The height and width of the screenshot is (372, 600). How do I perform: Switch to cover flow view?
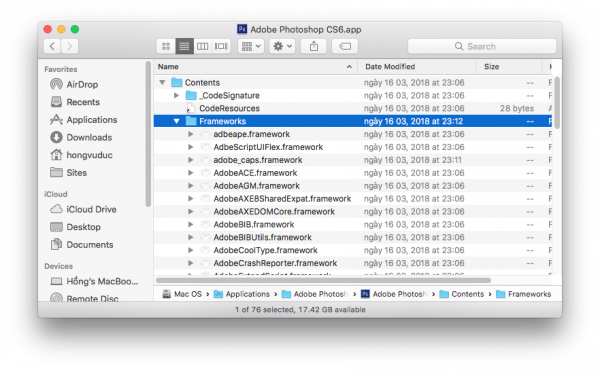(x=221, y=46)
